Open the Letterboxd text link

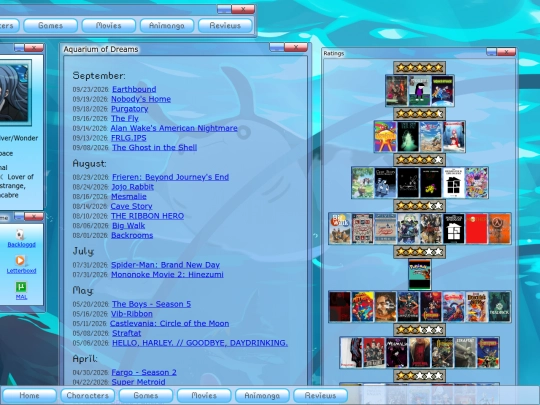click(x=21, y=271)
